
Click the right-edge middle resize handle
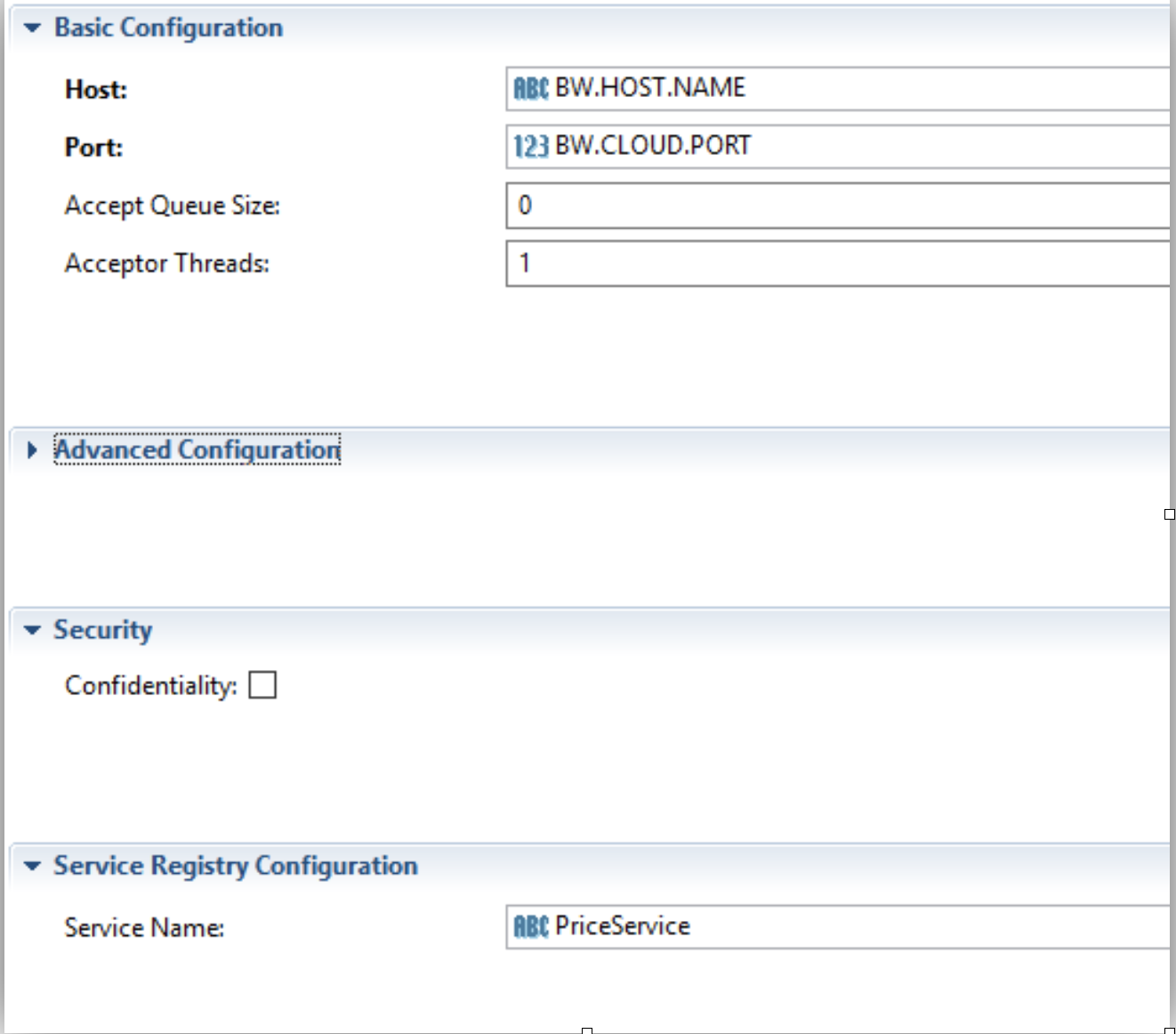pyautogui.click(x=1170, y=514)
